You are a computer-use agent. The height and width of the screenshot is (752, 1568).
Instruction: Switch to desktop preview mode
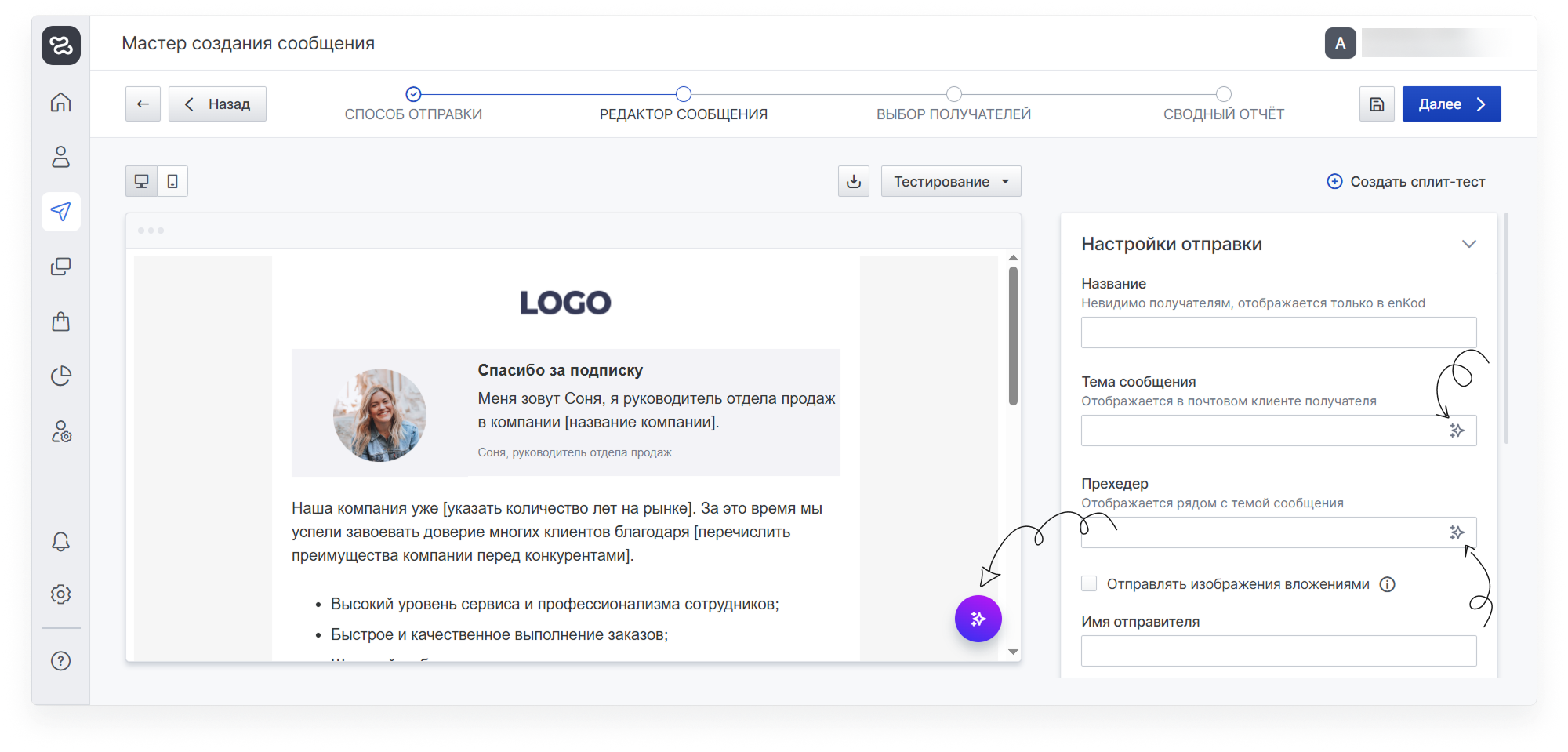tap(142, 181)
